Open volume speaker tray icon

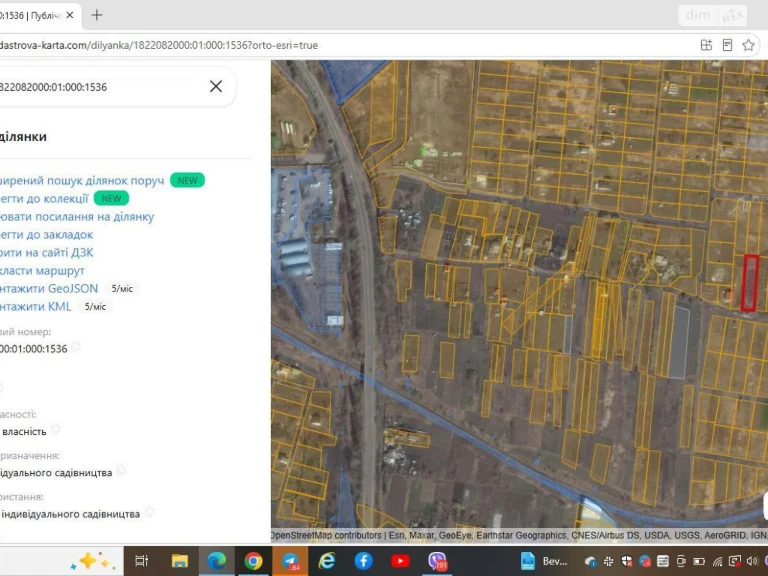752,561
